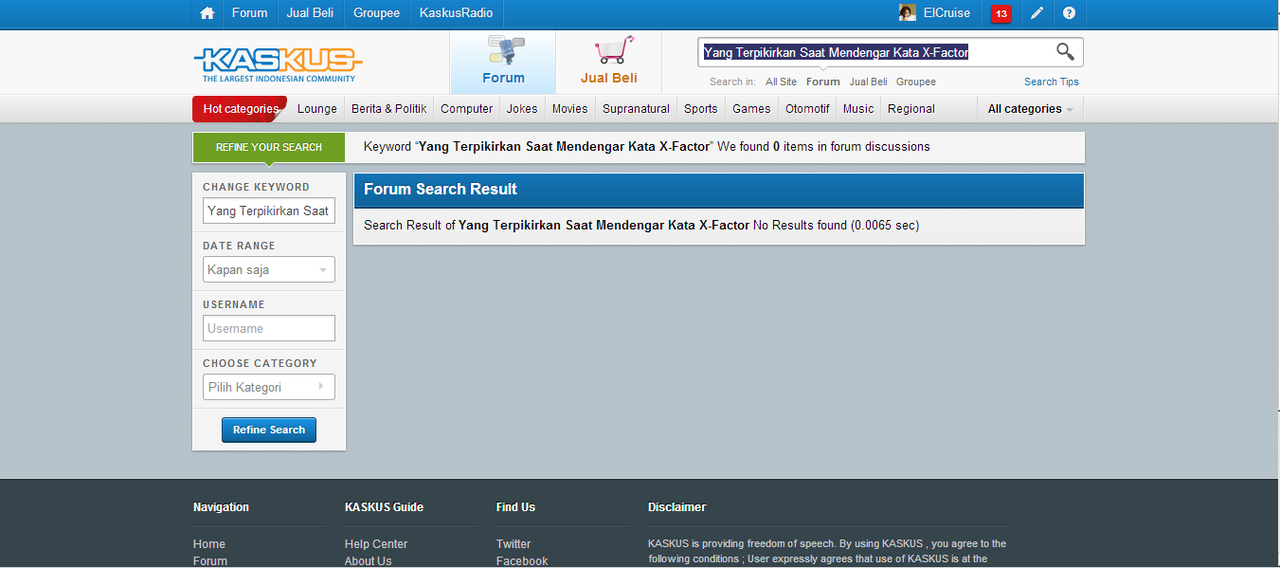Open the red 13 notifications badge

1001,14
